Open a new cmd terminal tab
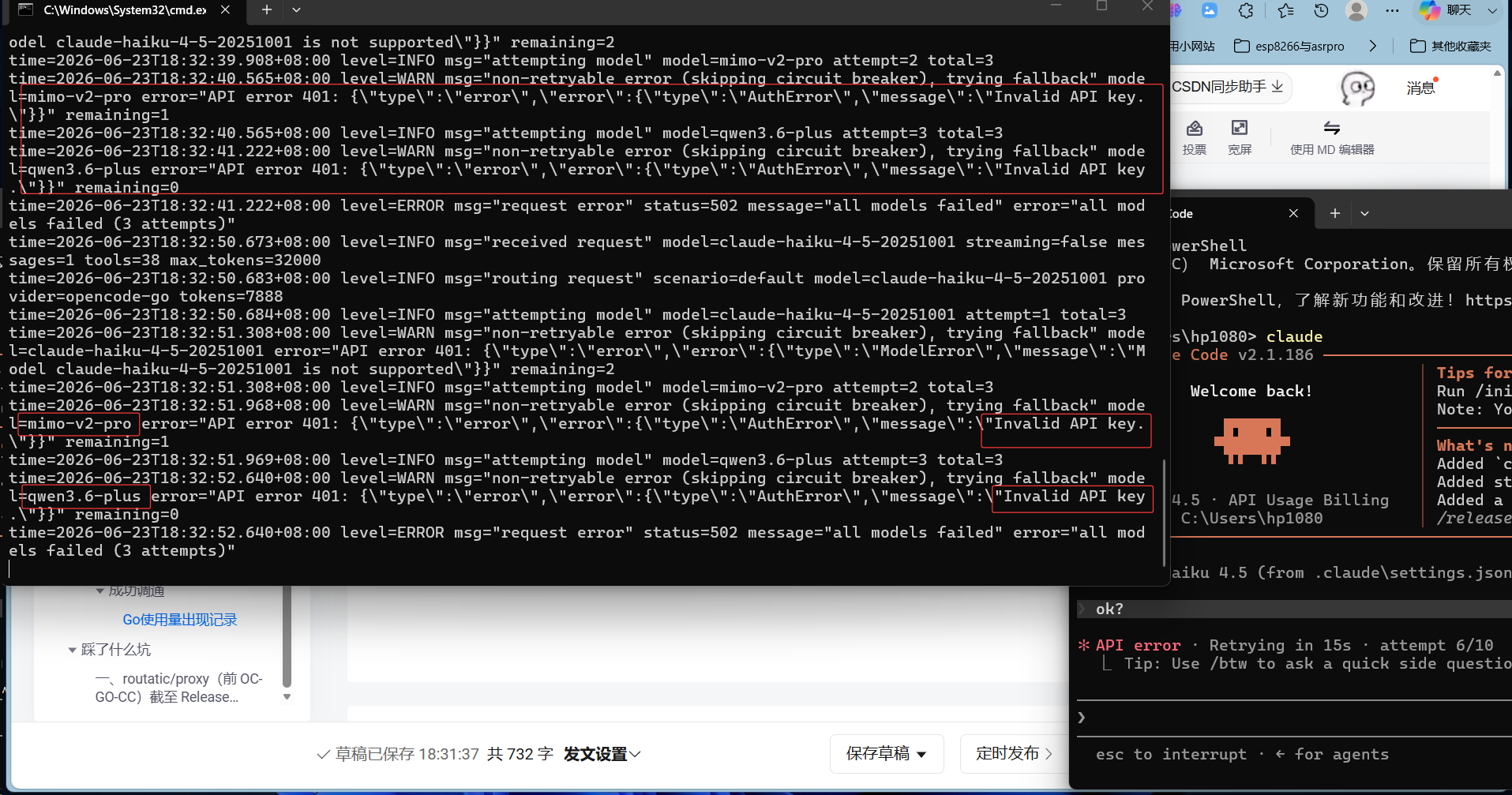 coord(267,9)
